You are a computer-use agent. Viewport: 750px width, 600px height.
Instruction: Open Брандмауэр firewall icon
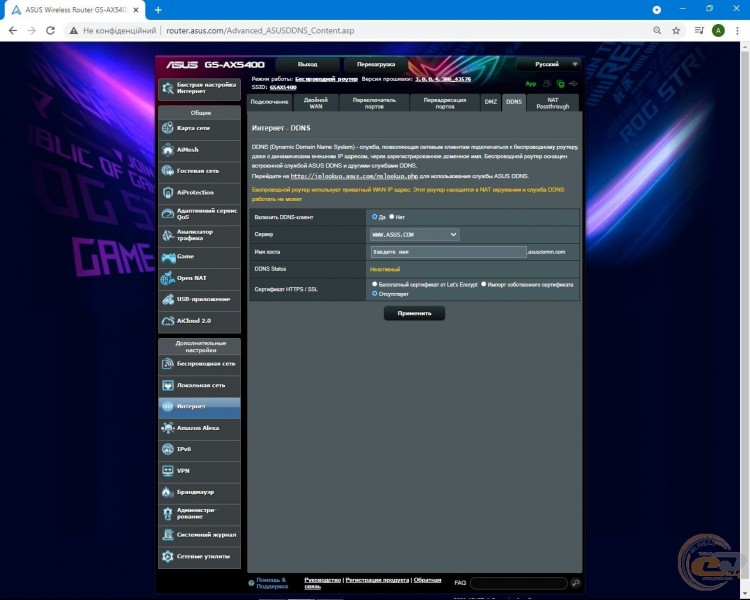167,492
